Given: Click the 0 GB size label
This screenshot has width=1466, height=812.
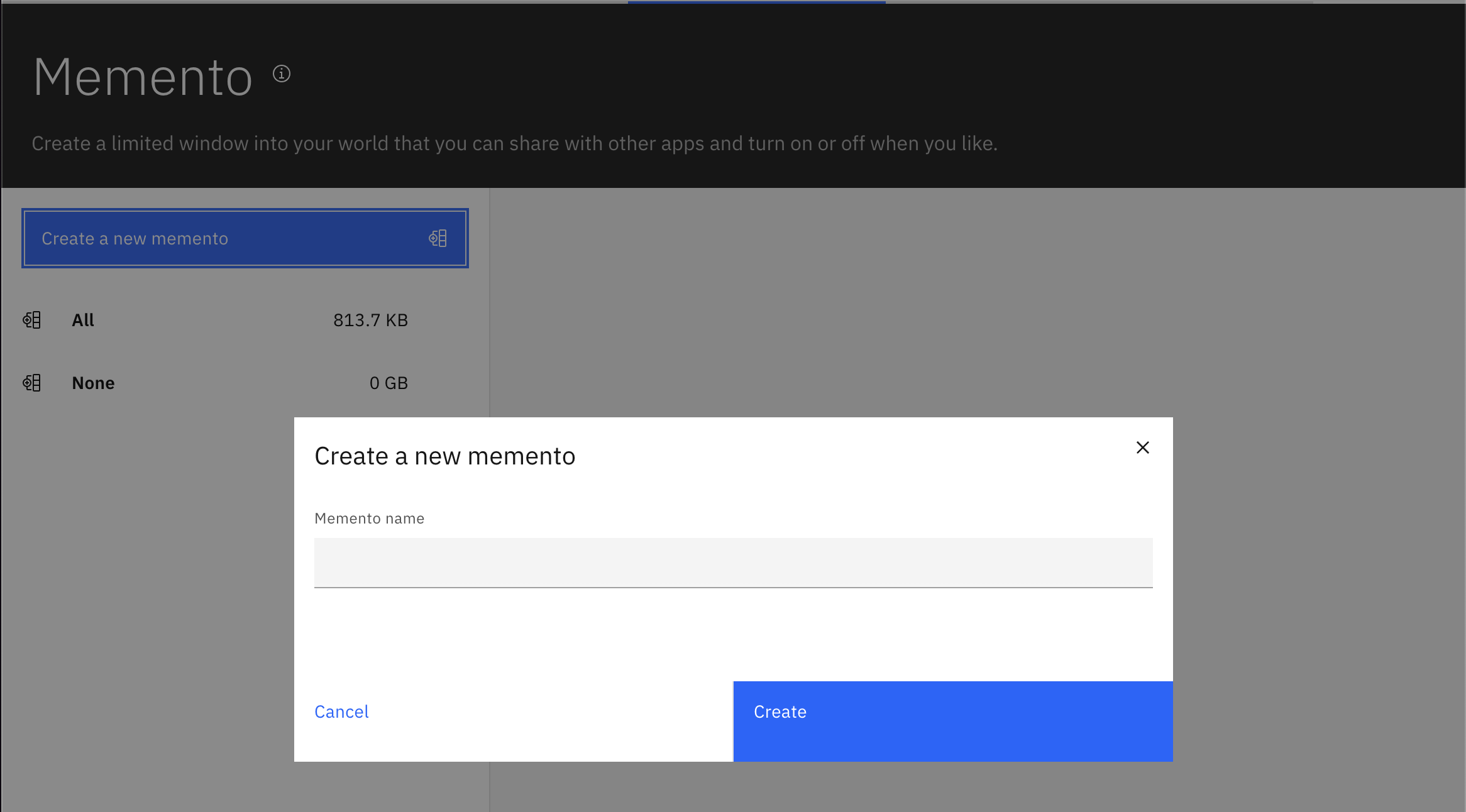Looking at the screenshot, I should (389, 383).
